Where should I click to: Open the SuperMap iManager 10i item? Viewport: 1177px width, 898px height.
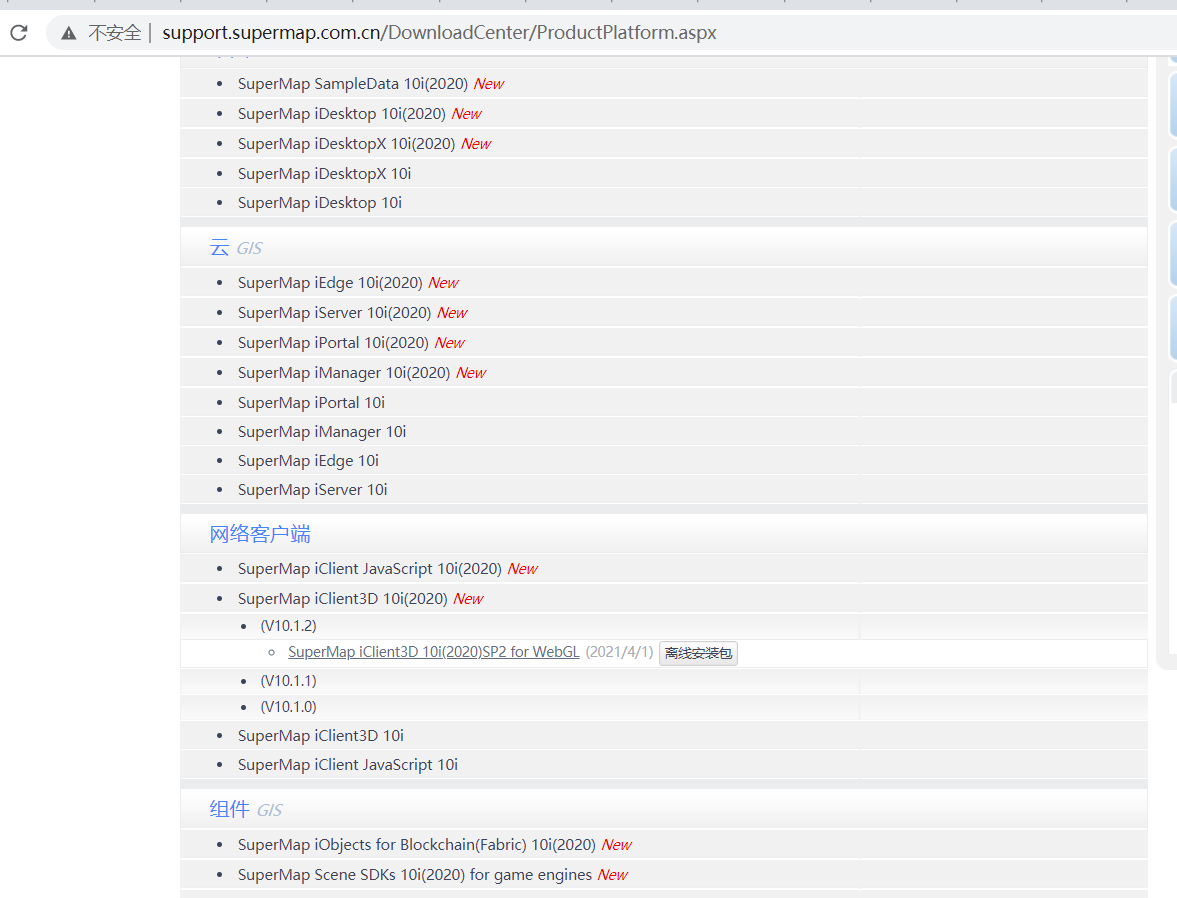pos(322,432)
